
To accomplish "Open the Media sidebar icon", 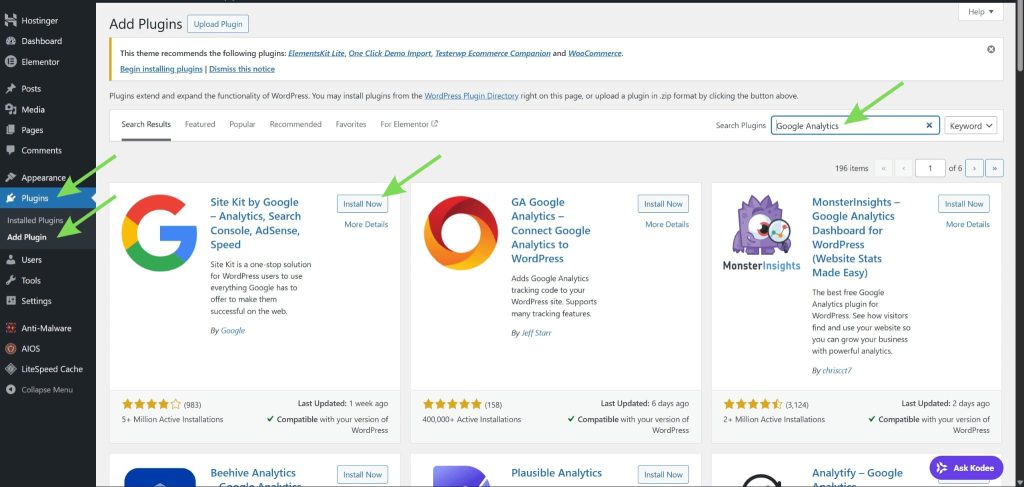I will tap(10, 110).
